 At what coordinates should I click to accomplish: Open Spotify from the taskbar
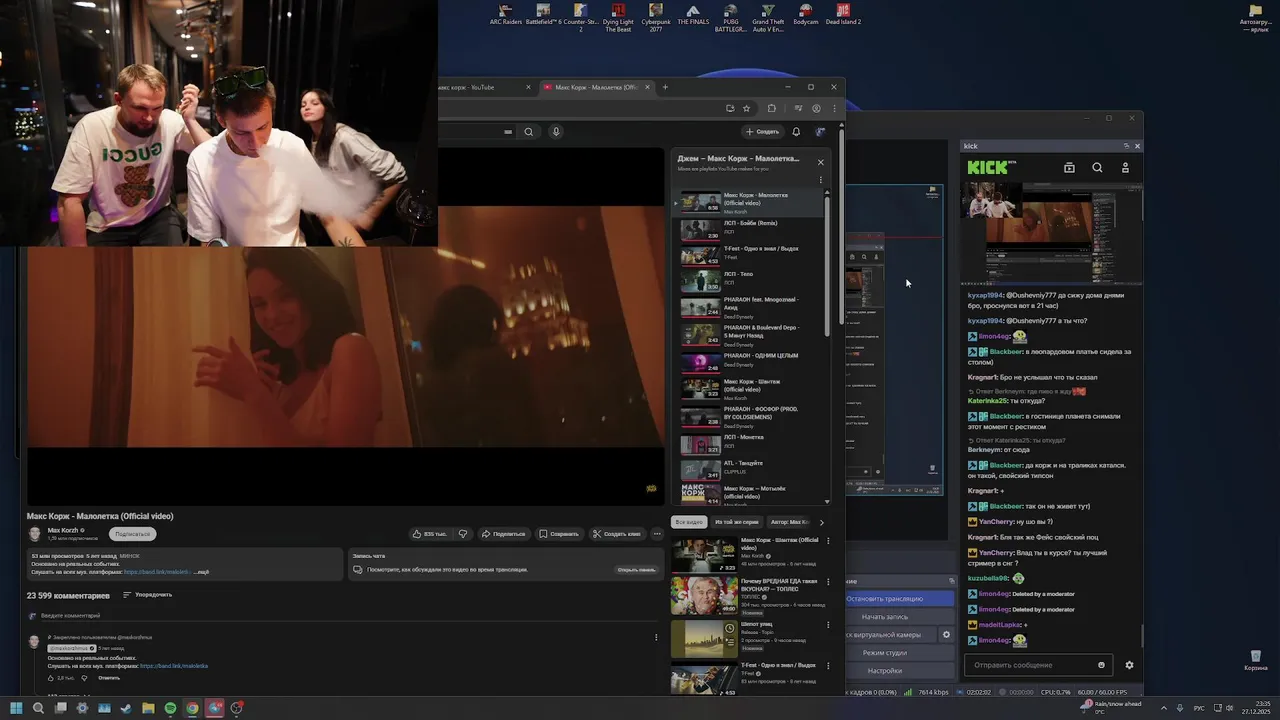pos(170,708)
